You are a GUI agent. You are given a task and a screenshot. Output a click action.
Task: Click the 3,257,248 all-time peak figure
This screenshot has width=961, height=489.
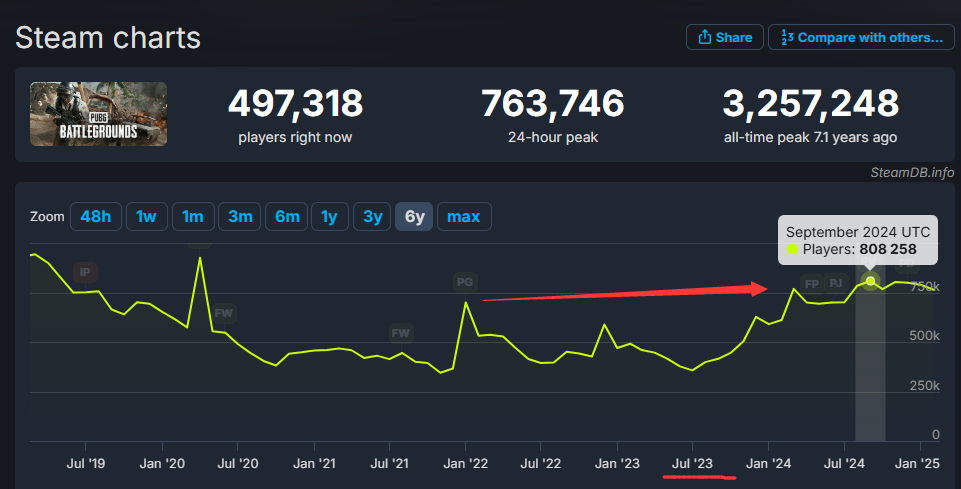point(810,103)
